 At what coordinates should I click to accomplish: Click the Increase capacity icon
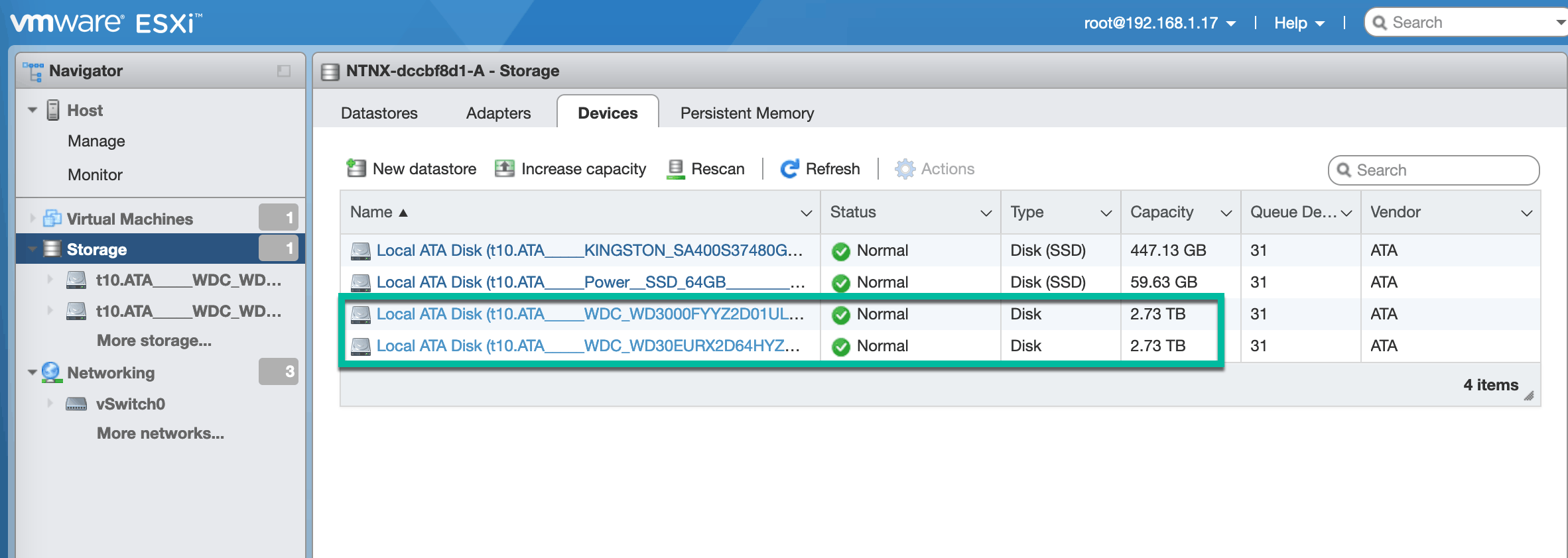tap(505, 169)
